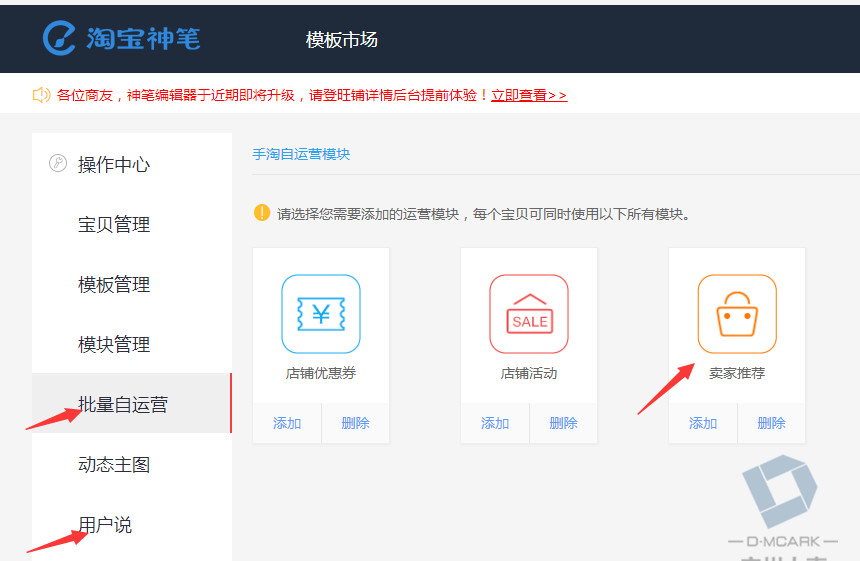
Task: Click the 店铺优惠券 label
Action: pos(321,373)
